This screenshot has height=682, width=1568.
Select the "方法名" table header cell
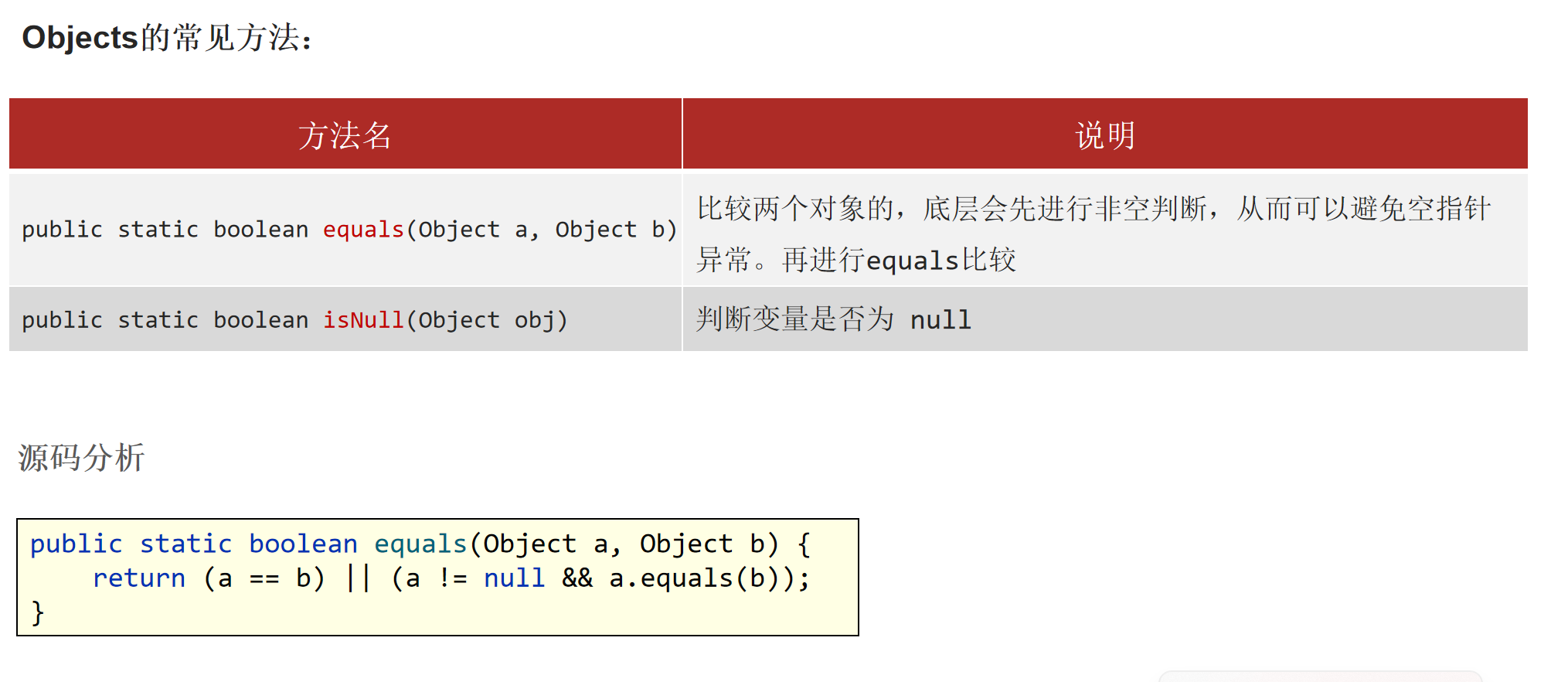point(345,134)
